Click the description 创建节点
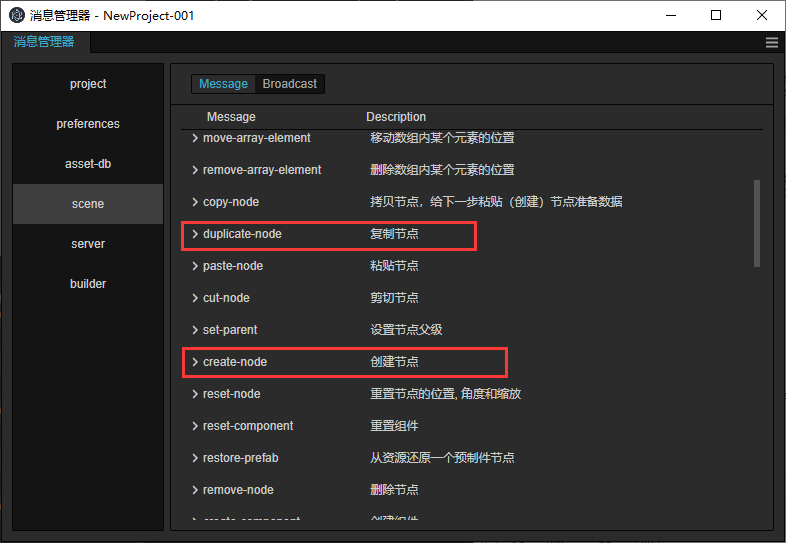The image size is (786, 543). 395,361
